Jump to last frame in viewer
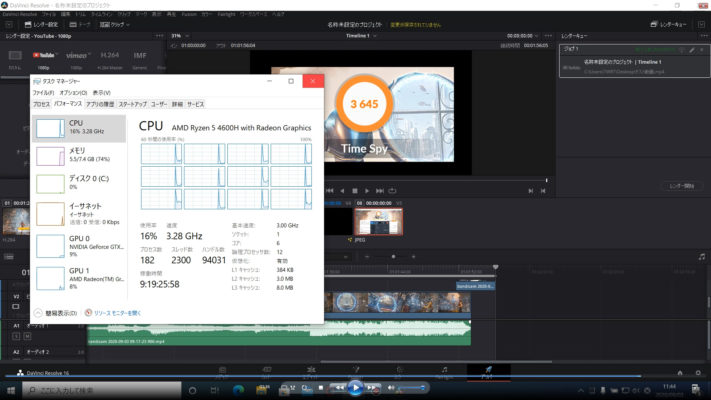 (x=380, y=191)
